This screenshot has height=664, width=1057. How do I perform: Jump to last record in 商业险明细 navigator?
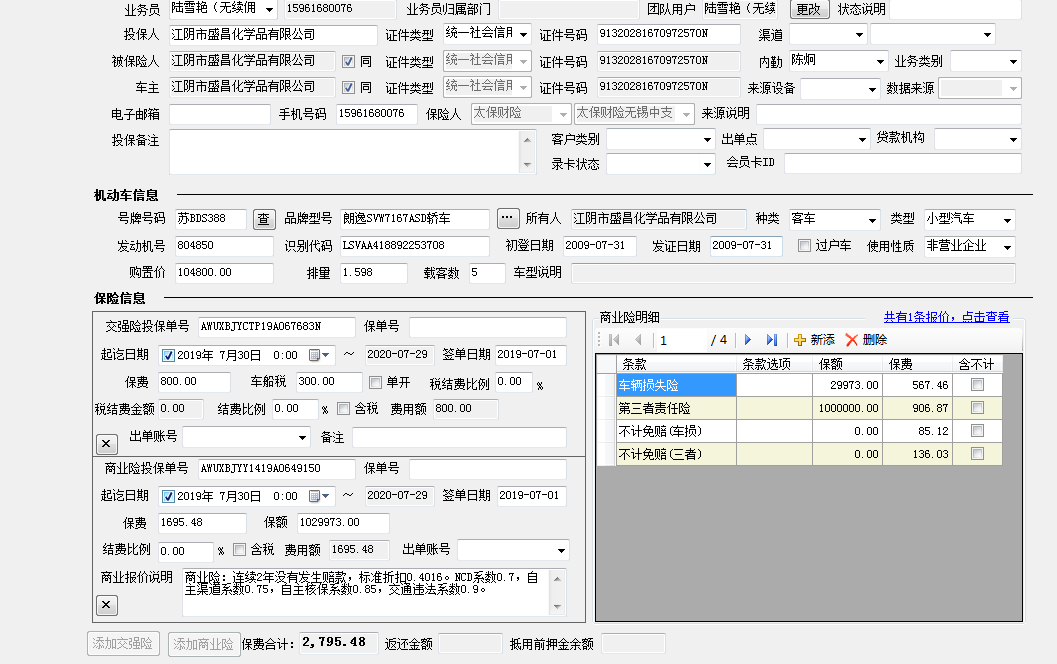click(772, 340)
